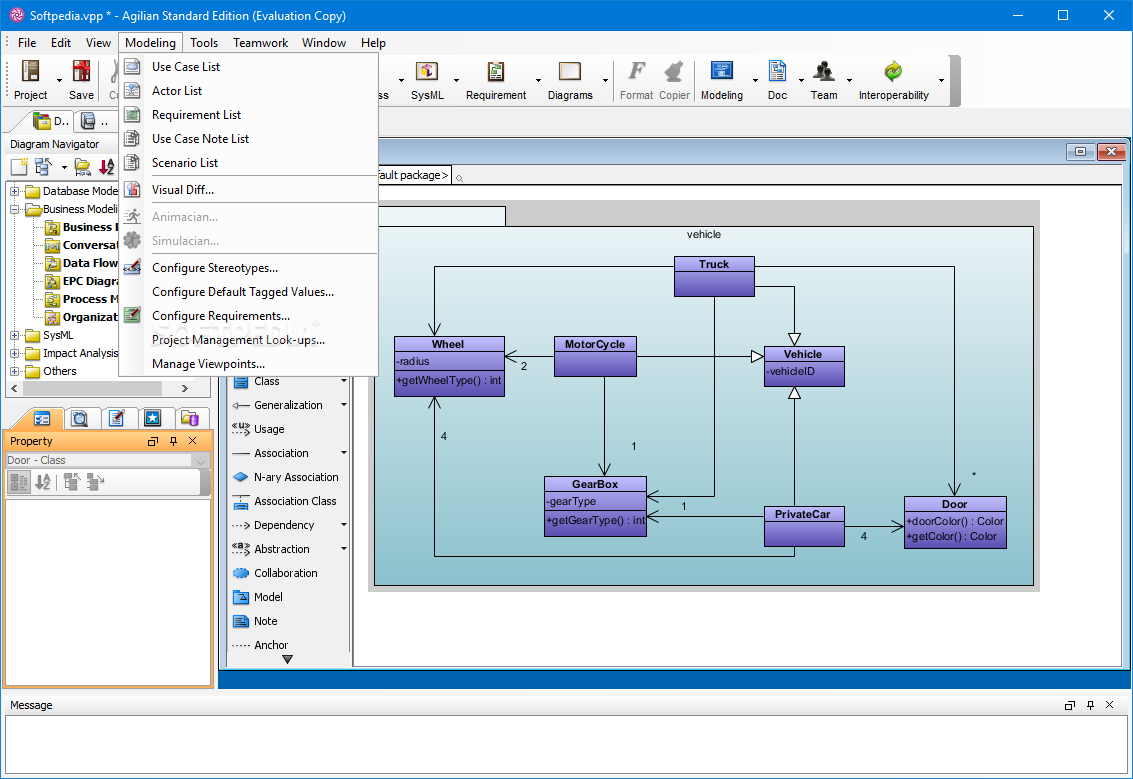The height and width of the screenshot is (779, 1133).
Task: Choose Requirement List from Modeling menu
Action: 249,115
